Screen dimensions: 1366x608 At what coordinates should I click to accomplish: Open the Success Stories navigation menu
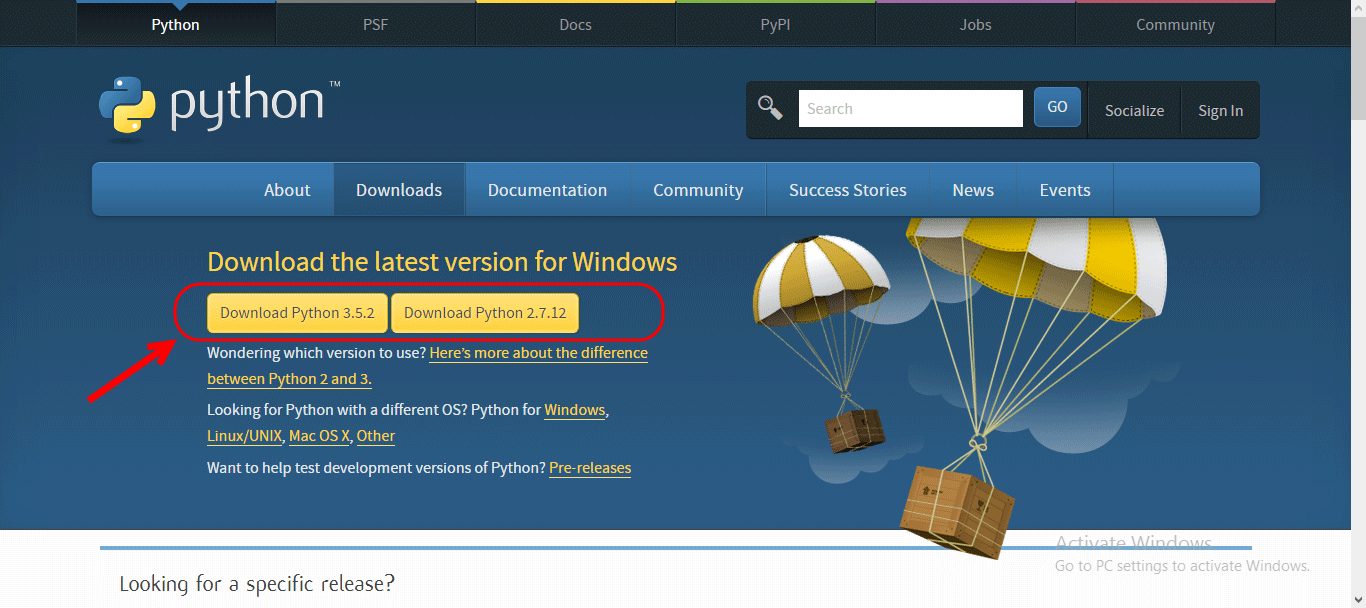pyautogui.click(x=848, y=190)
